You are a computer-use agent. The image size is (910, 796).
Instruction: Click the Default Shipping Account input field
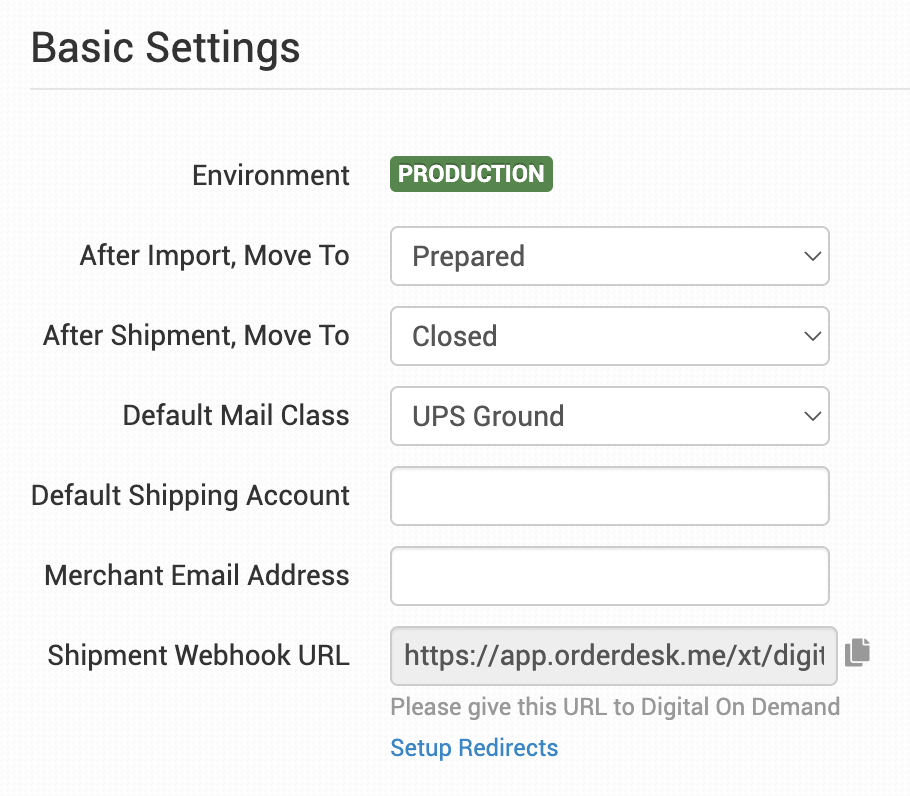[x=609, y=496]
